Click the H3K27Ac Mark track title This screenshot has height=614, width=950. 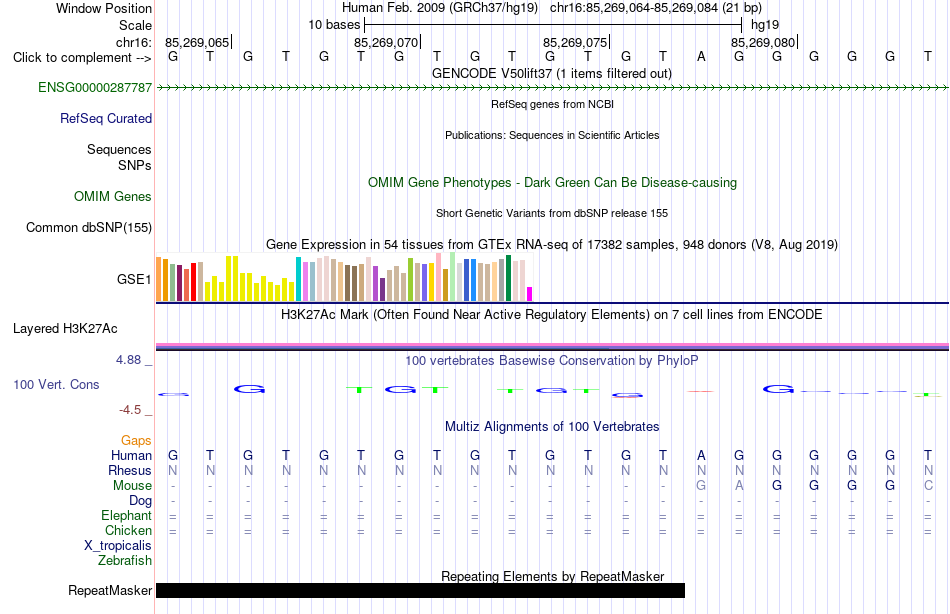tap(552, 315)
